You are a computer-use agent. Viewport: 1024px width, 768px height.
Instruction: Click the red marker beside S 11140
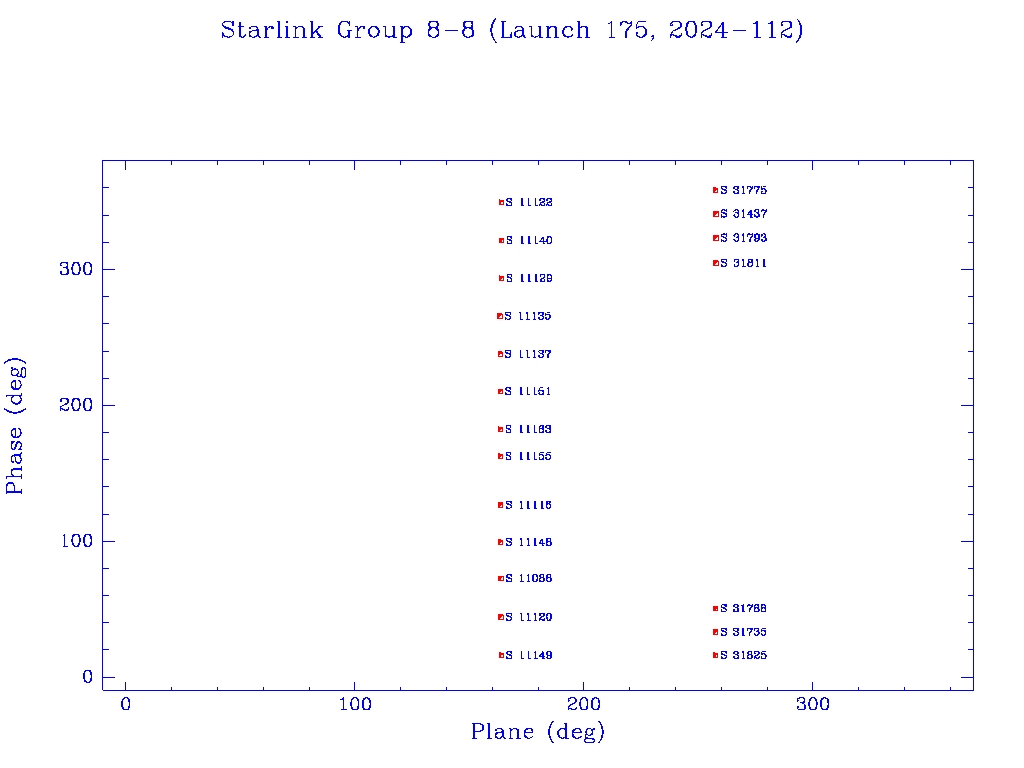tap(502, 240)
